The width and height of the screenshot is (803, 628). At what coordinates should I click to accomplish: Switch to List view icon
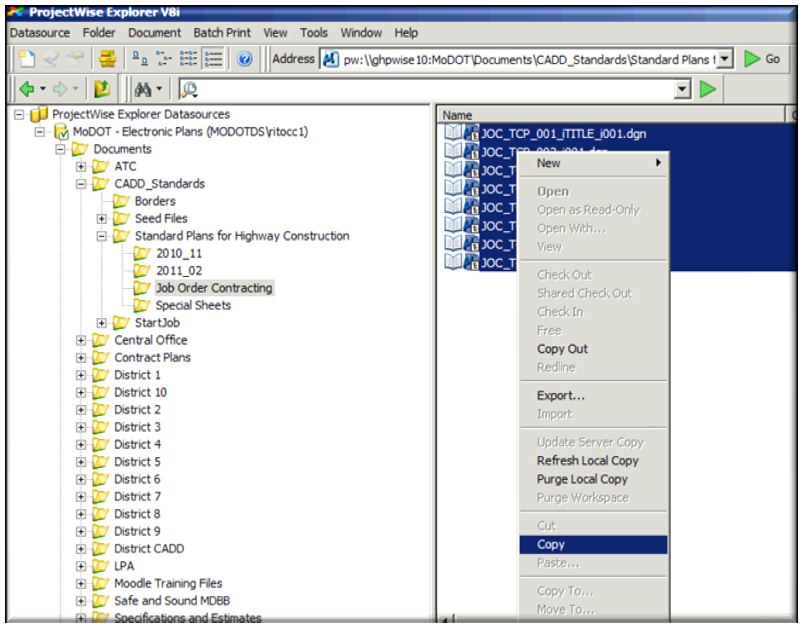pyautogui.click(x=188, y=59)
